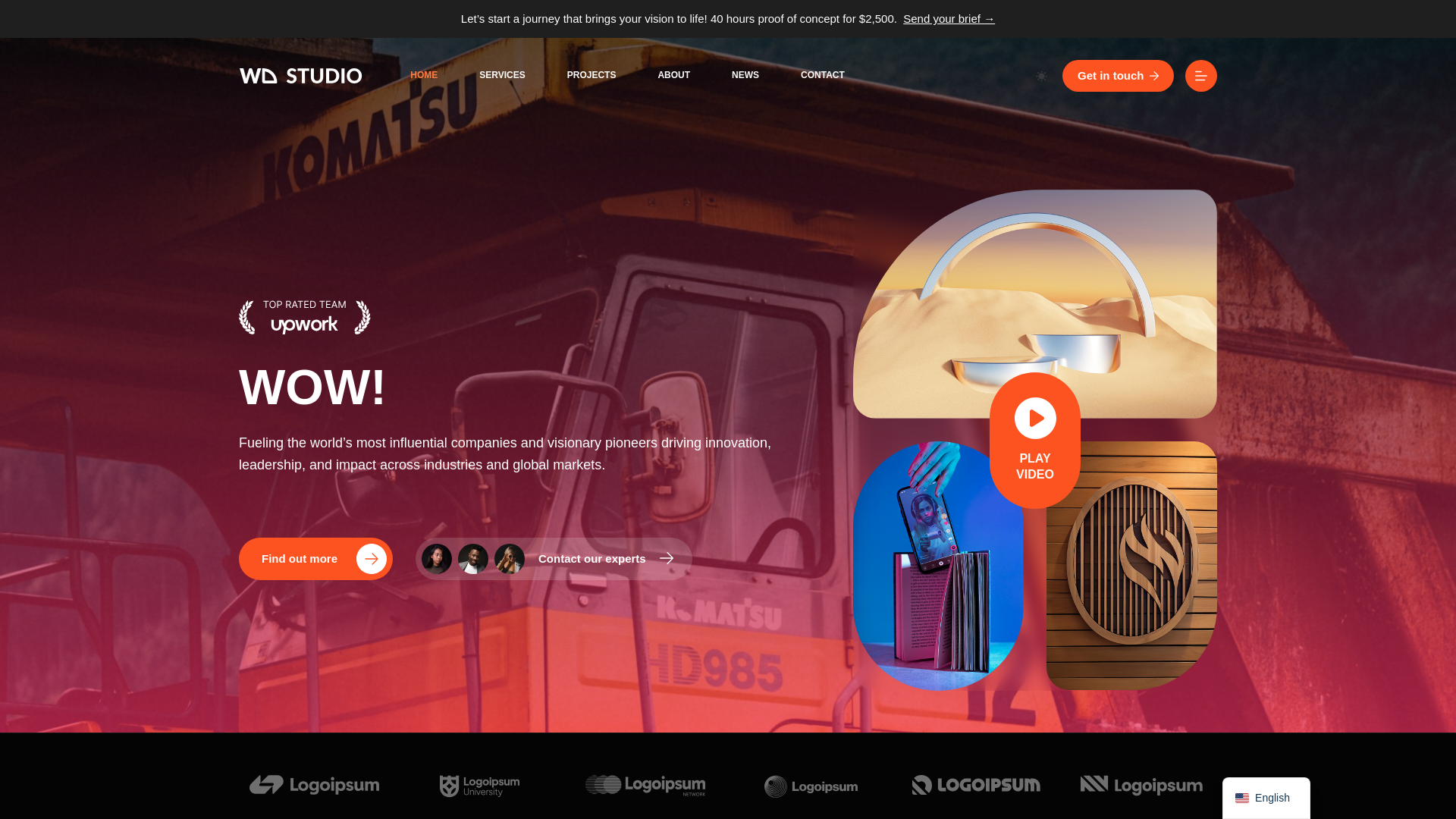Click the arrow circle in Find out more
This screenshot has width=1456, height=819.
(372, 559)
